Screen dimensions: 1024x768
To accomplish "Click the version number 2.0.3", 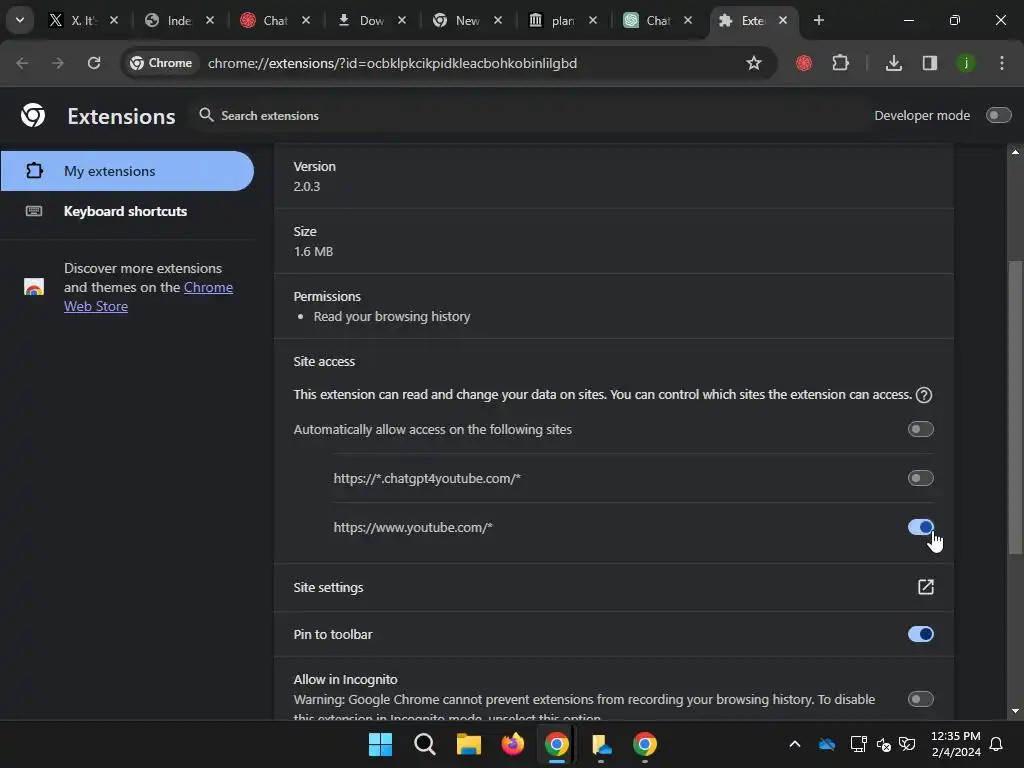I will point(306,186).
